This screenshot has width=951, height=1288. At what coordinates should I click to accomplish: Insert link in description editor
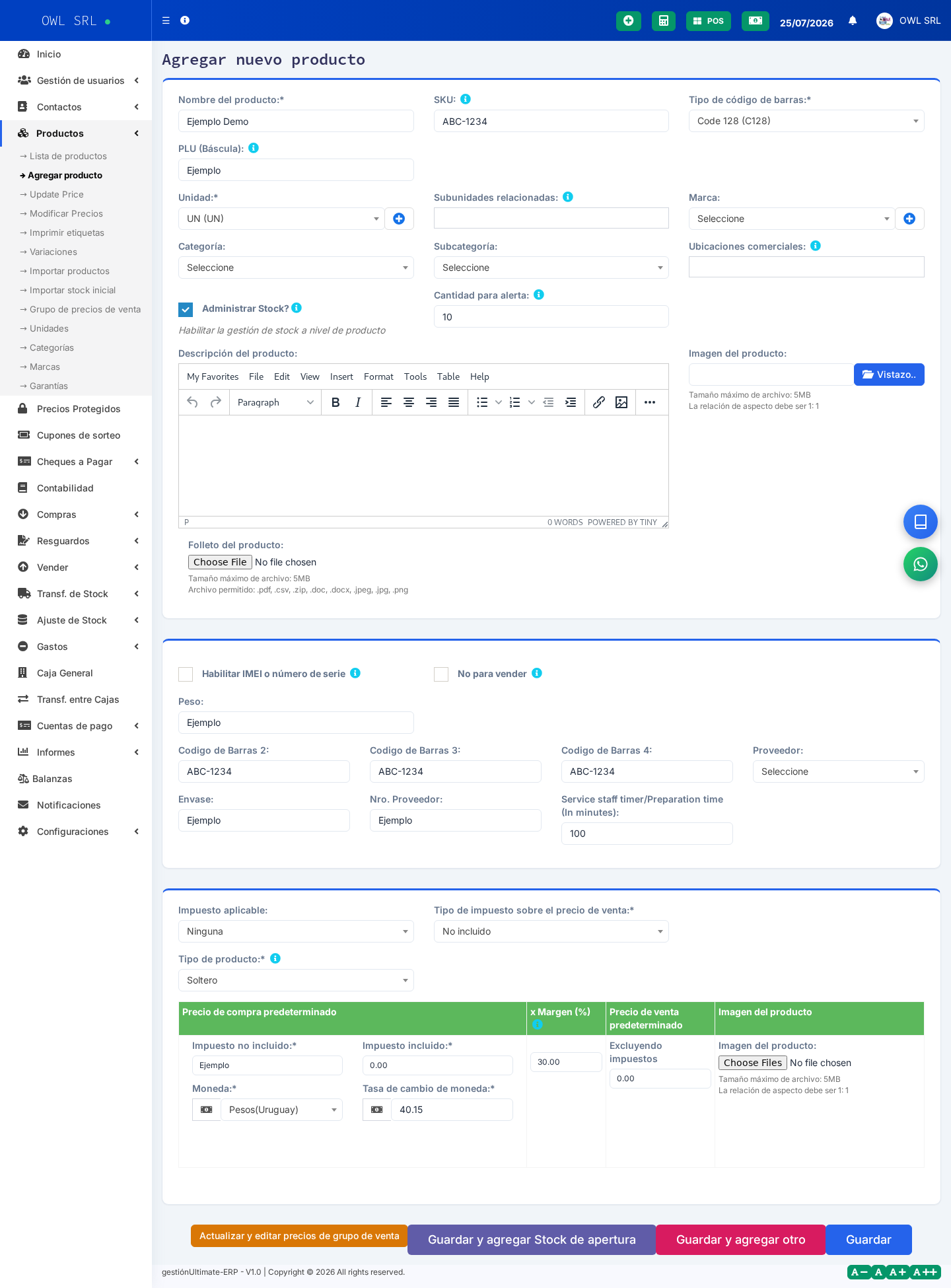click(x=599, y=402)
